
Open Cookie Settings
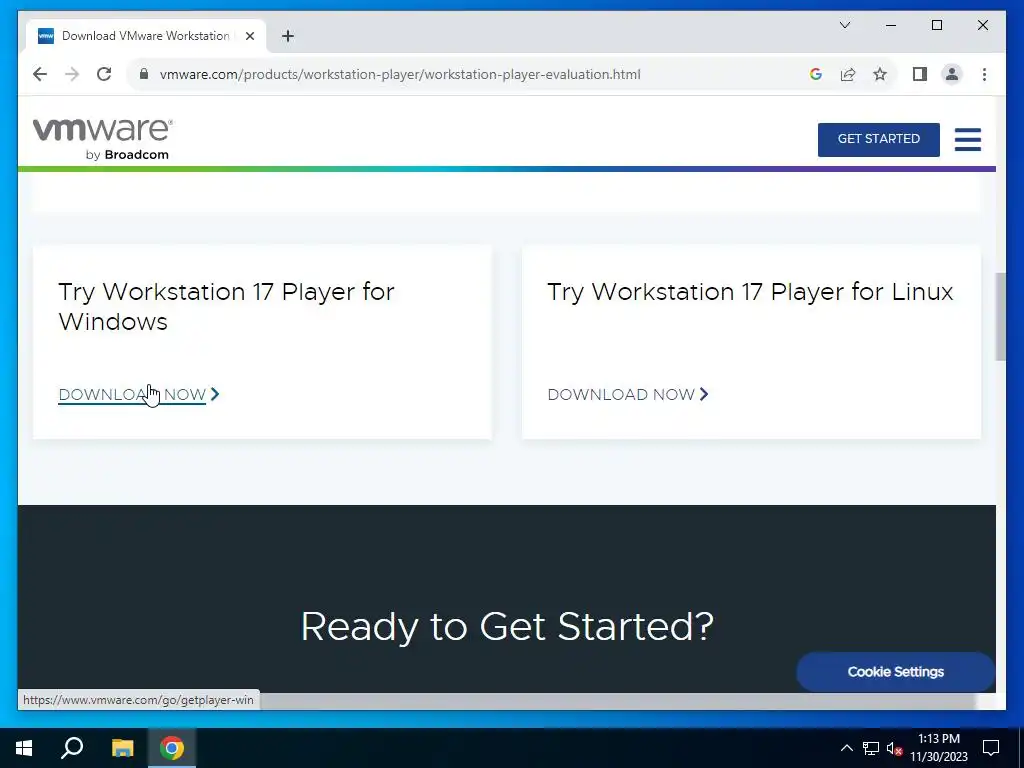coord(895,671)
